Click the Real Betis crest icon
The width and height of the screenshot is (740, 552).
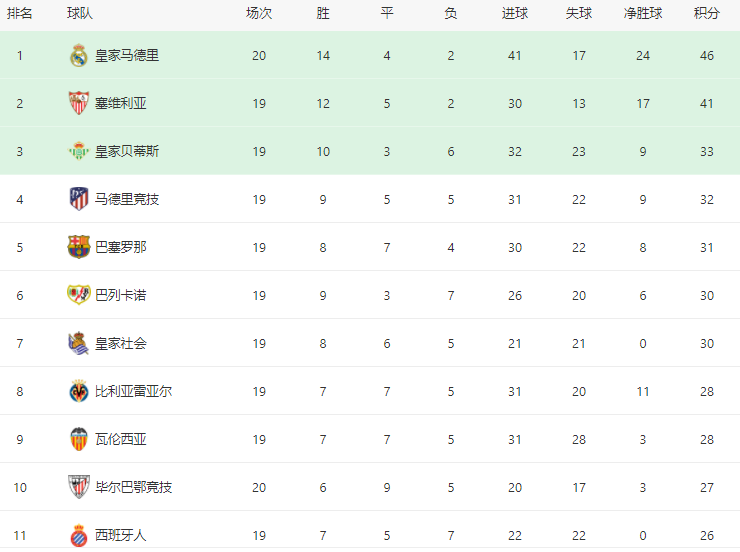(x=79, y=151)
